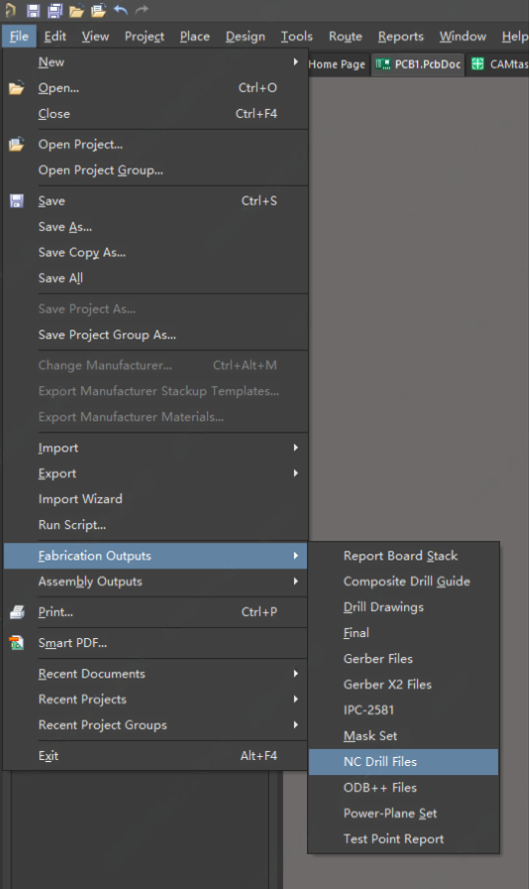Click the Open folder icon in the top toolbar
Viewport: 530px width, 889px height.
pos(77,10)
